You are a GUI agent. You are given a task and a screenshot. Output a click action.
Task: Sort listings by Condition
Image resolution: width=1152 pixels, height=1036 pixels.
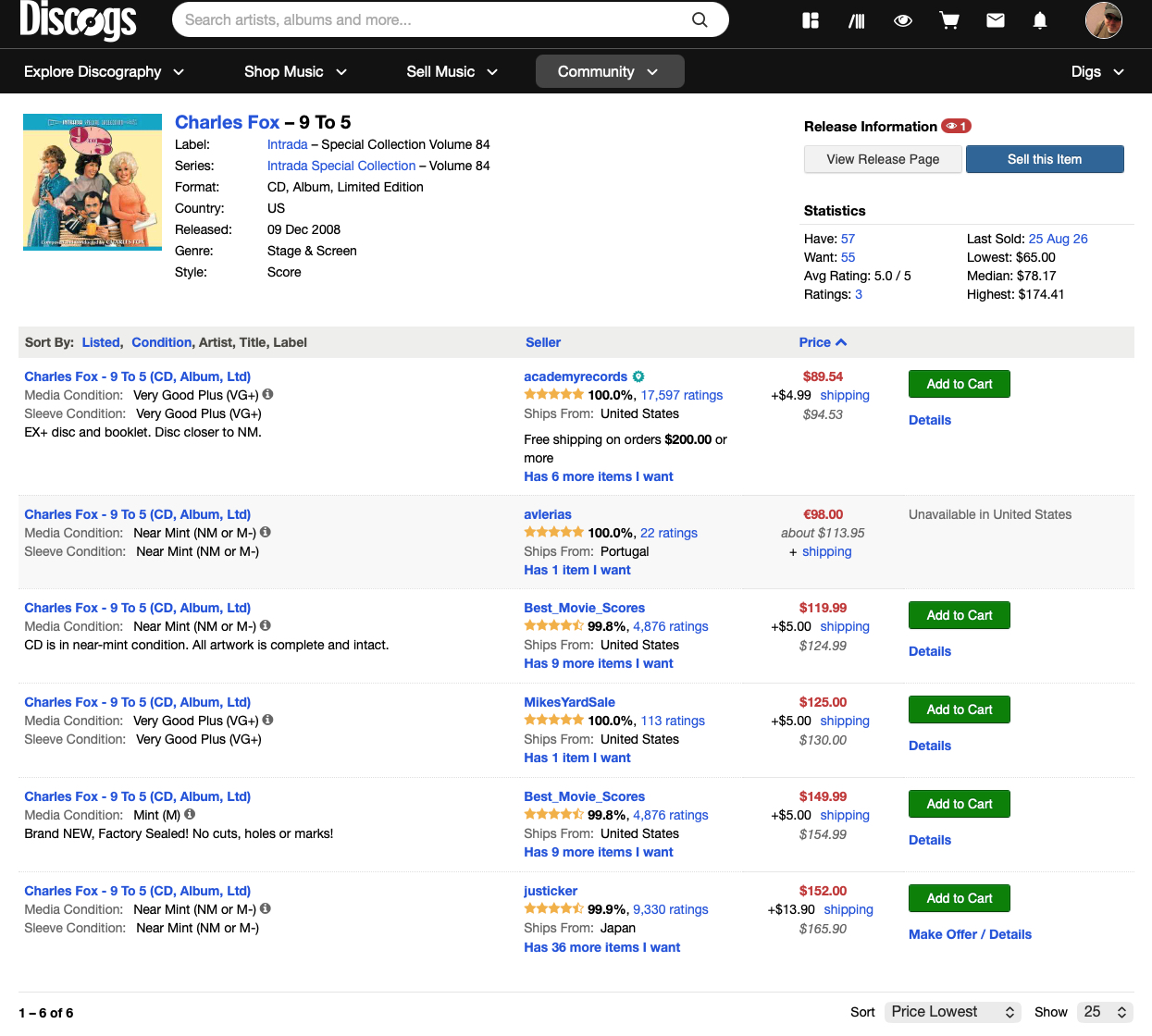tap(162, 342)
